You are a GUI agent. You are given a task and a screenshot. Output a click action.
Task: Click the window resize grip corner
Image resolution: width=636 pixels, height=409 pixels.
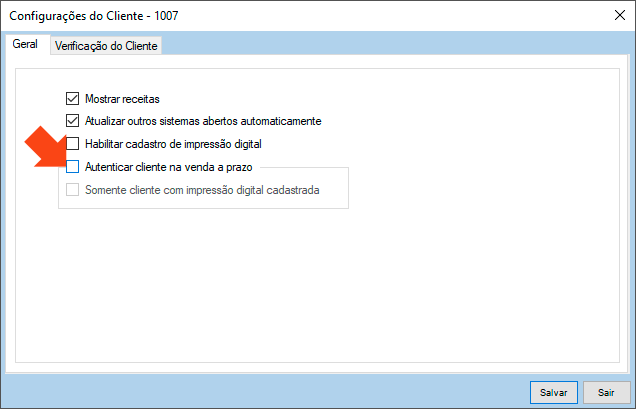(x=630, y=403)
